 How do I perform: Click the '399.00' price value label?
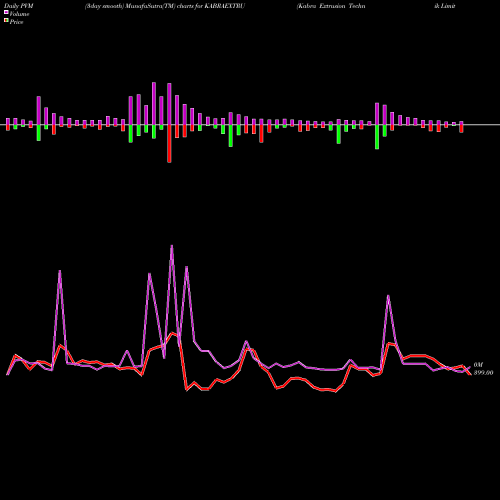[x=483, y=373]
